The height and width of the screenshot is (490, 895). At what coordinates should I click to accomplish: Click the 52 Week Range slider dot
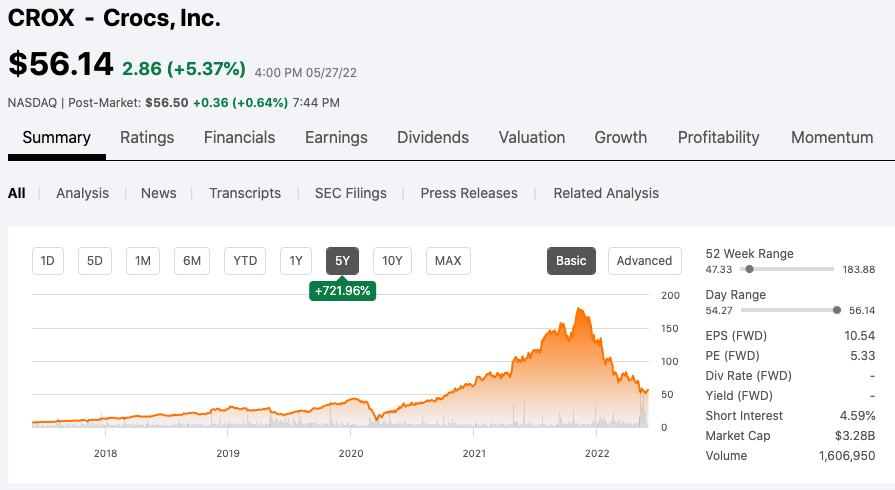pos(749,269)
